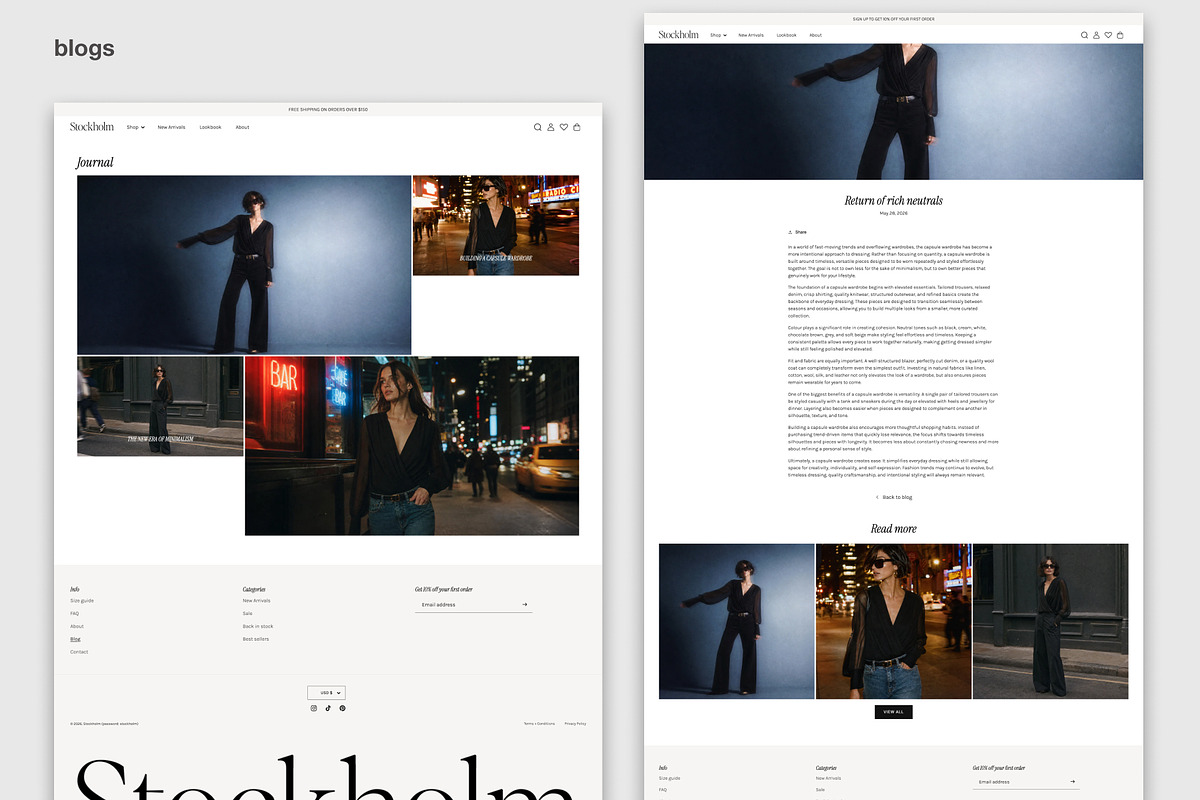Screen dimensions: 1200x800
Task: Open New Arrivals under footer Categories, Journal page
Action: click(256, 601)
